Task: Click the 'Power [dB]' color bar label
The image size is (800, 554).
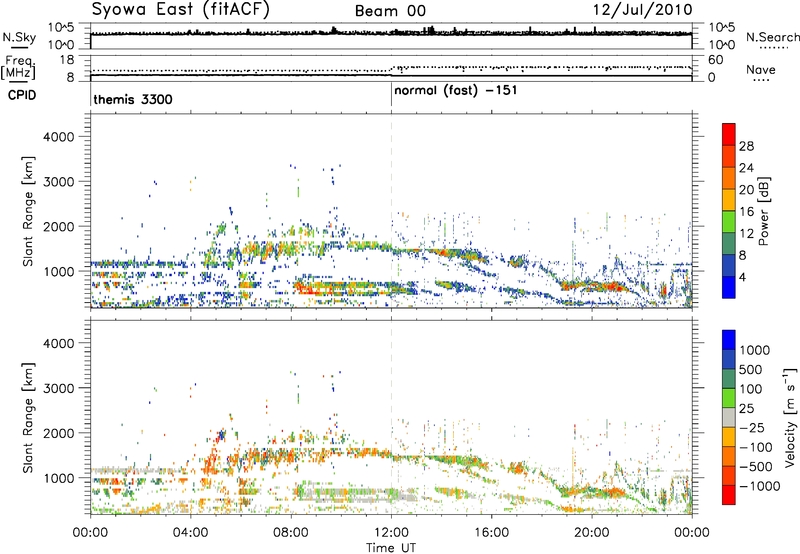Action: 763,211
